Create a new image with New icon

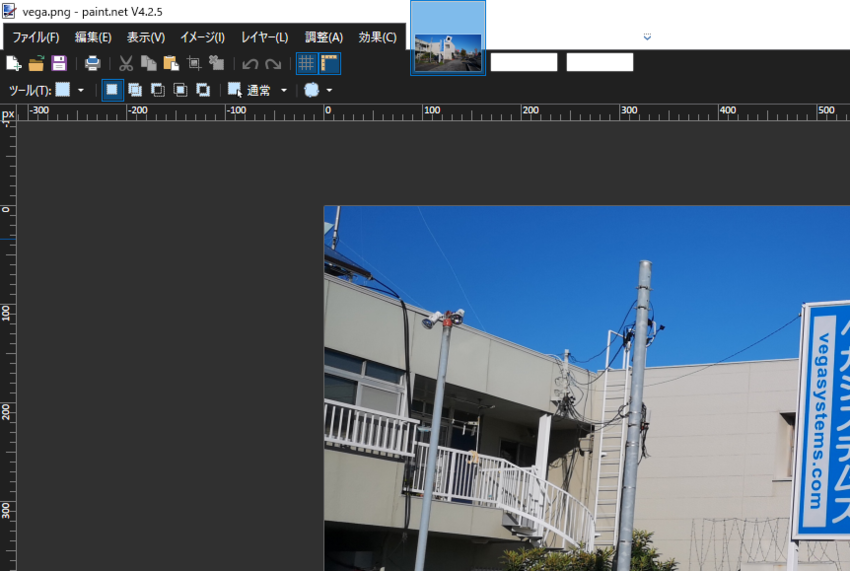click(14, 63)
